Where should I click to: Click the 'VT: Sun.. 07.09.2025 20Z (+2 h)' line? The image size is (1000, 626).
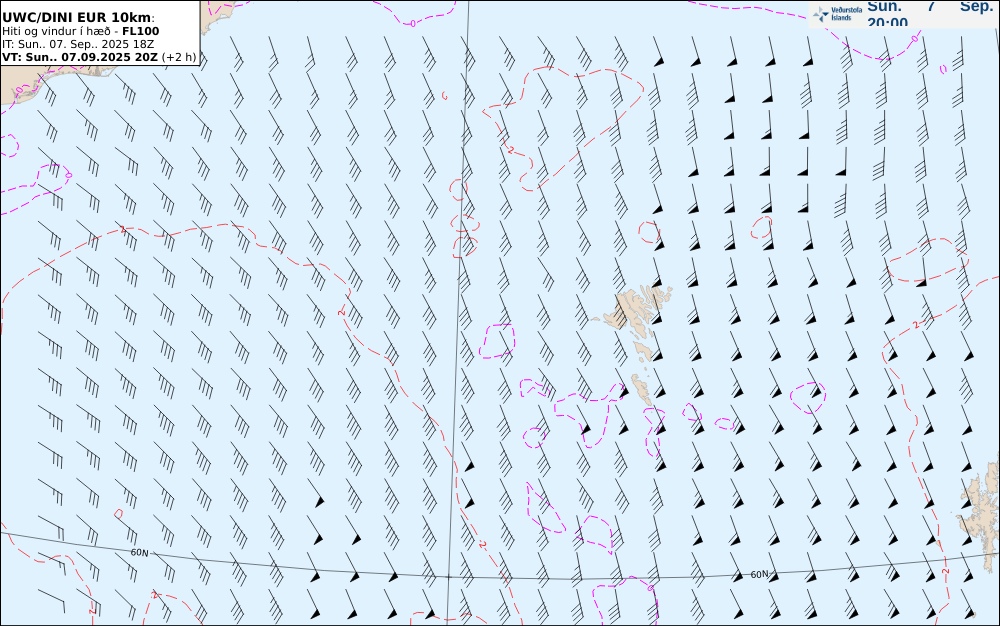tap(99, 57)
